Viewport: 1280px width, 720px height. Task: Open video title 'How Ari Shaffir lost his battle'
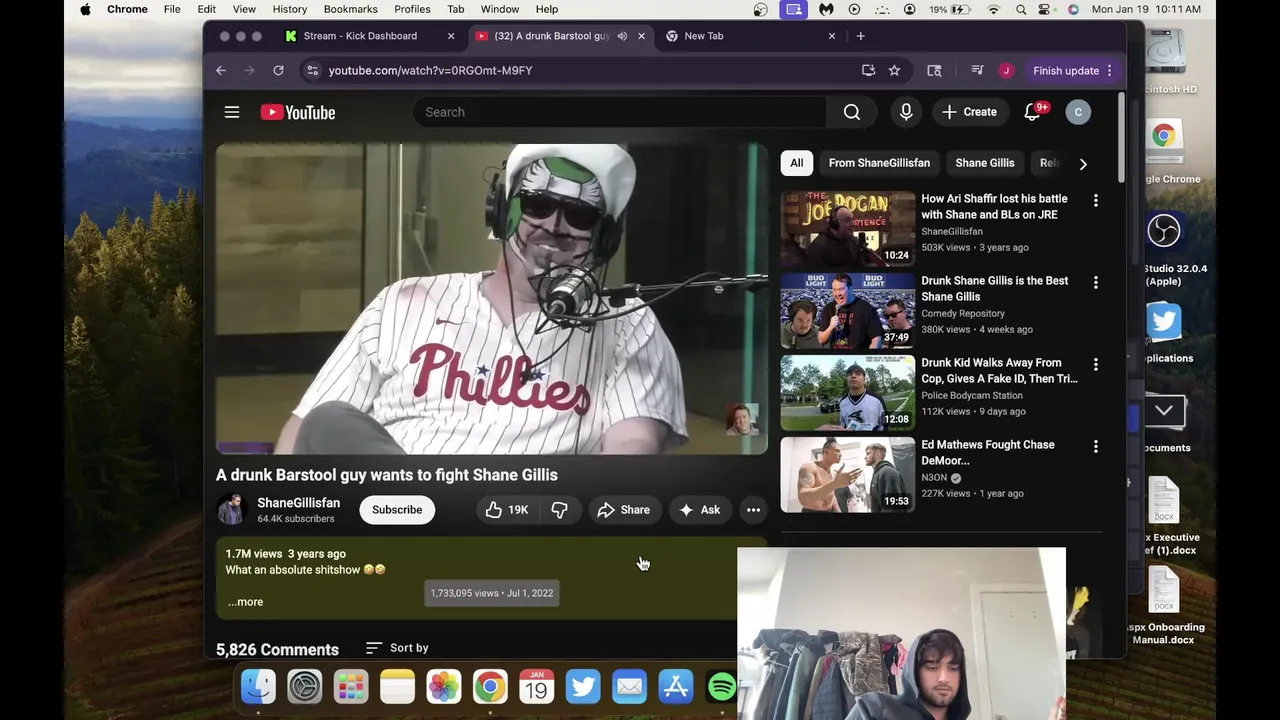[994, 207]
